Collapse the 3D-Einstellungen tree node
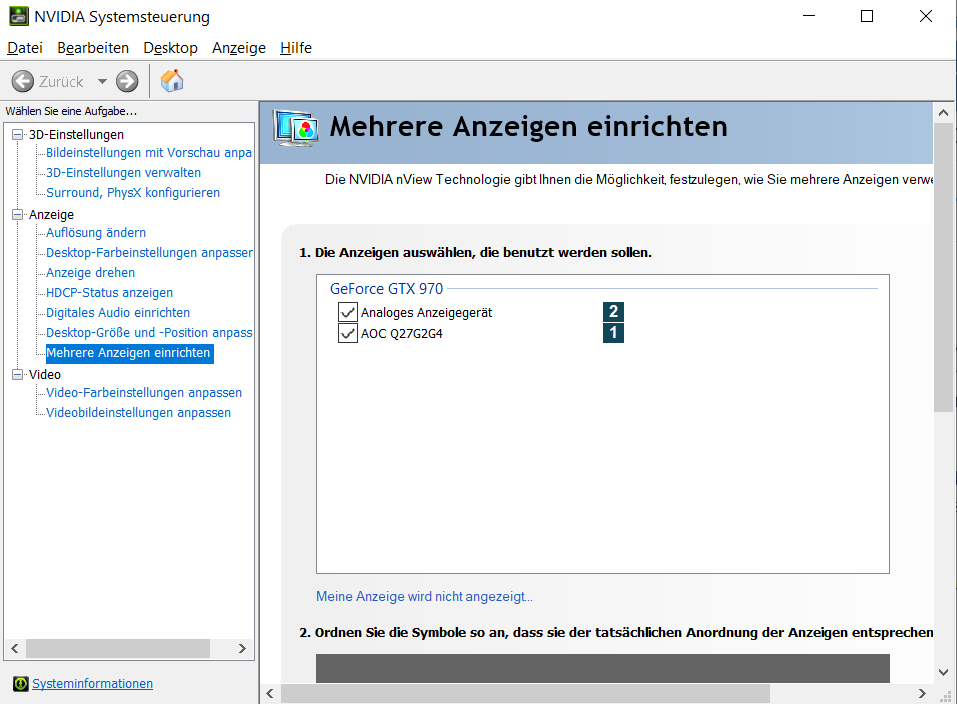This screenshot has height=704, width=957. point(18,134)
